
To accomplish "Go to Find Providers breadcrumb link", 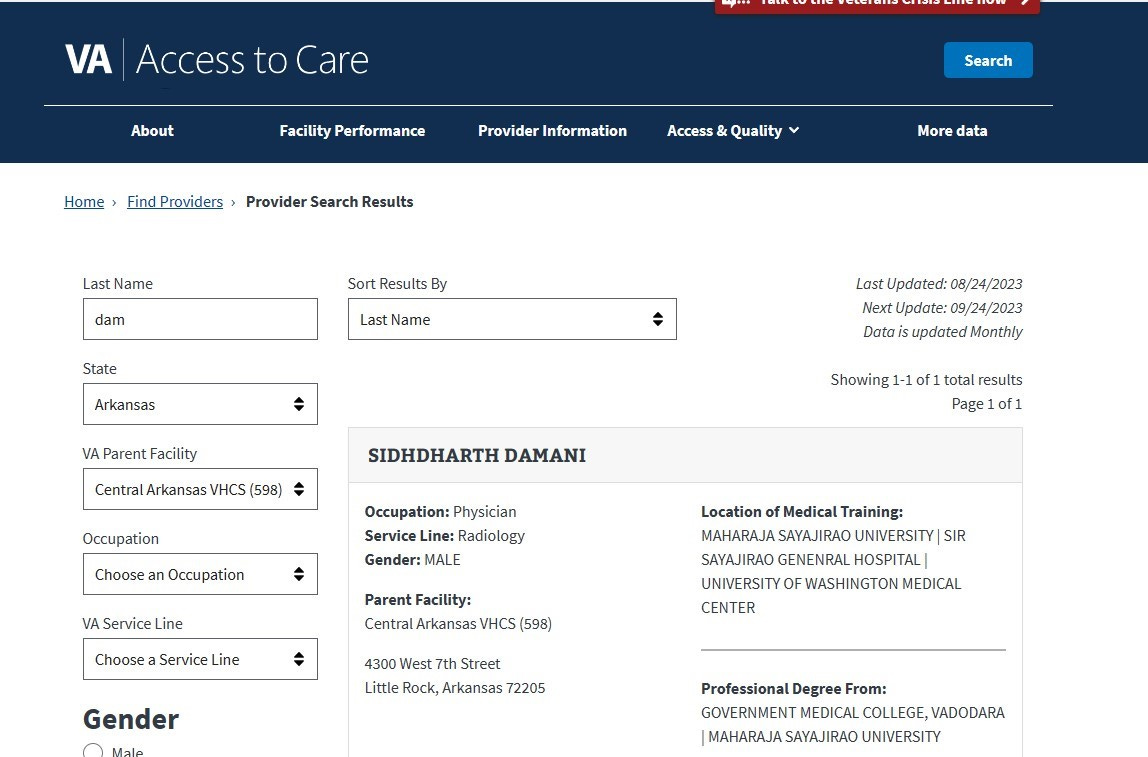I will pos(175,201).
